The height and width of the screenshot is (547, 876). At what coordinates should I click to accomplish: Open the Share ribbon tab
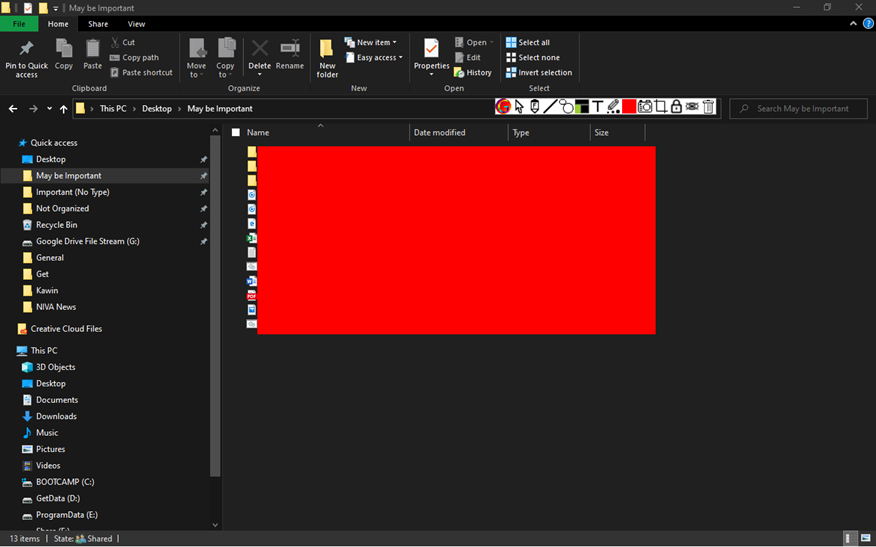click(98, 24)
